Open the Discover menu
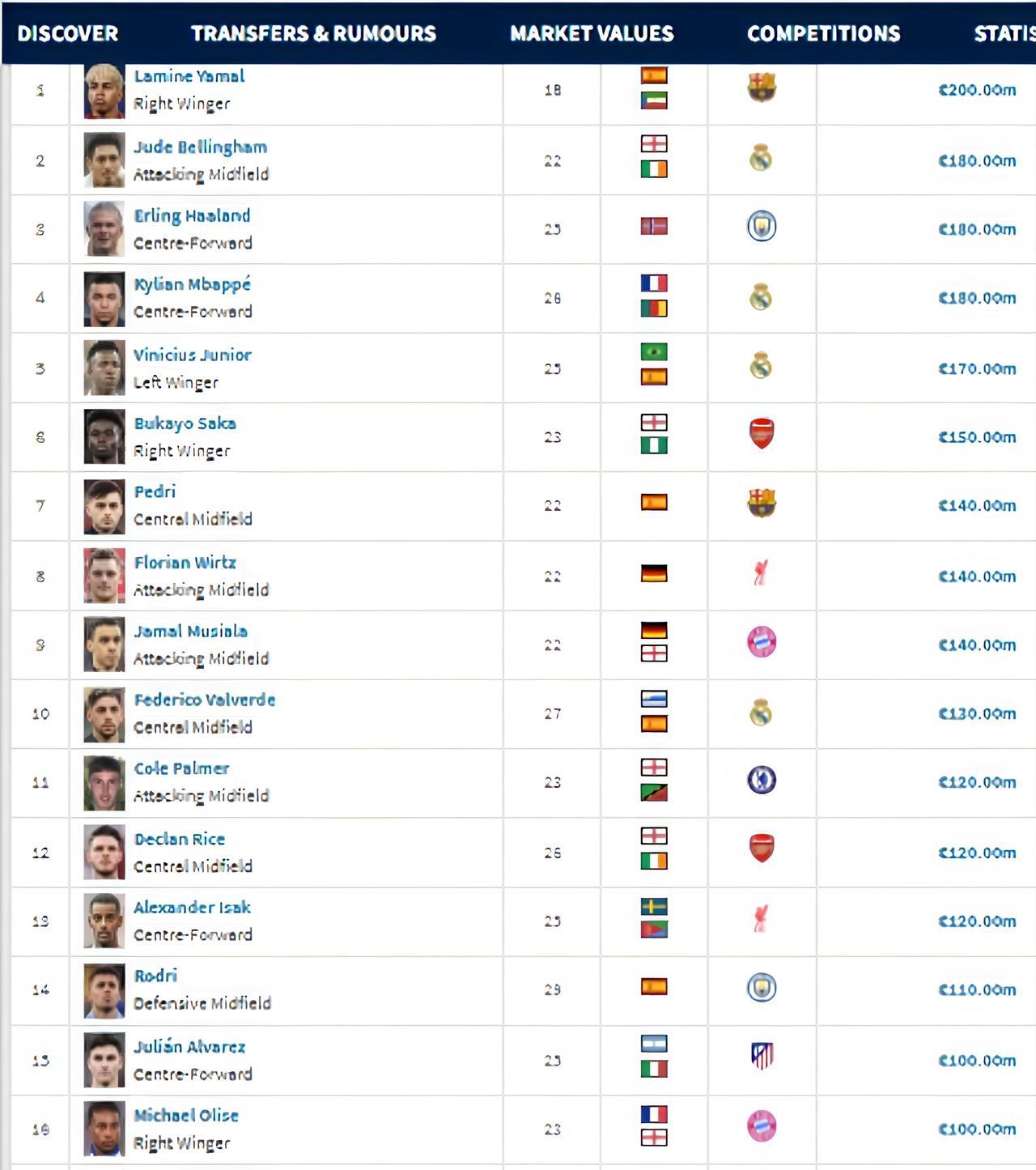 pyautogui.click(x=68, y=33)
